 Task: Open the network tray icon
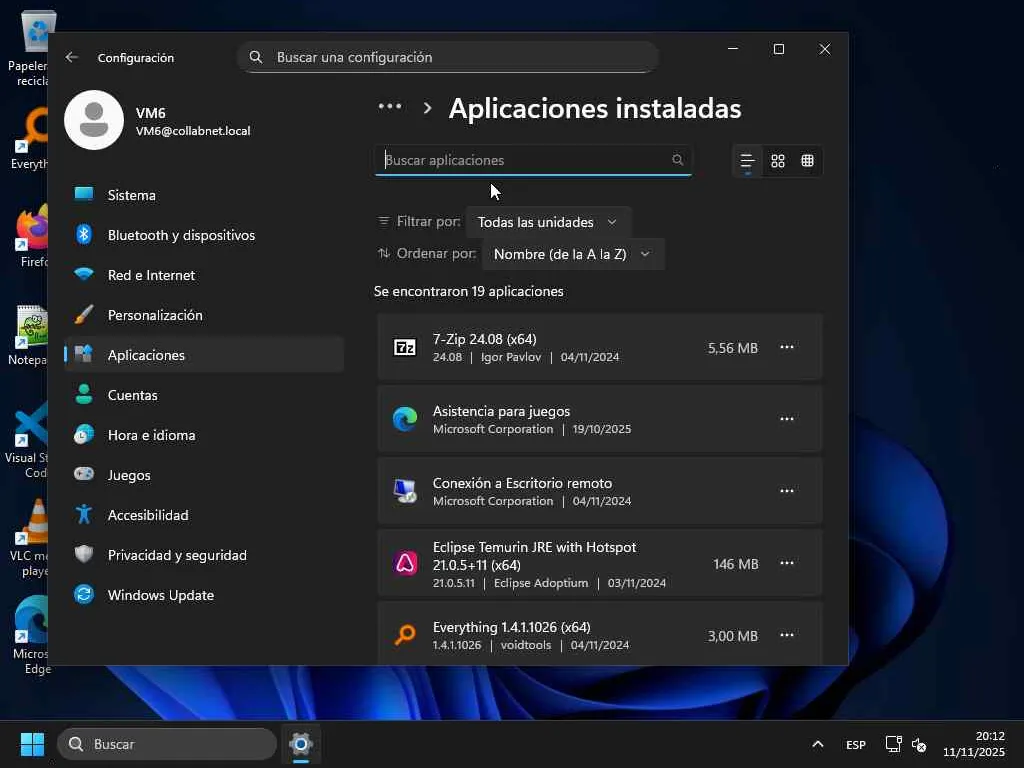(893, 744)
